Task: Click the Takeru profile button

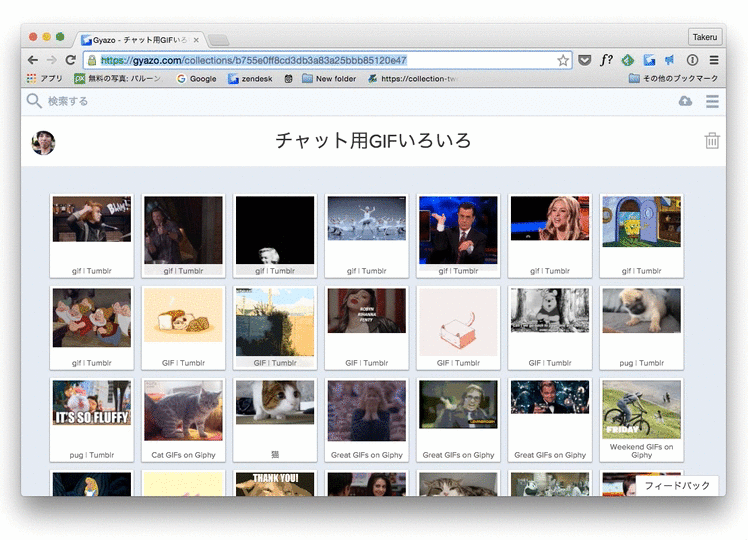Action: tap(705, 37)
